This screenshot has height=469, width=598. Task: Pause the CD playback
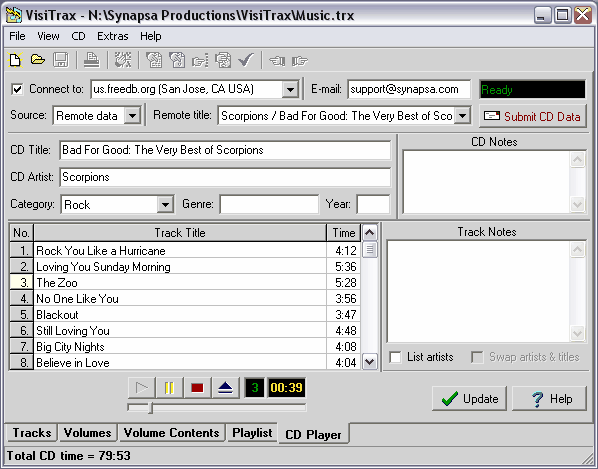click(169, 388)
